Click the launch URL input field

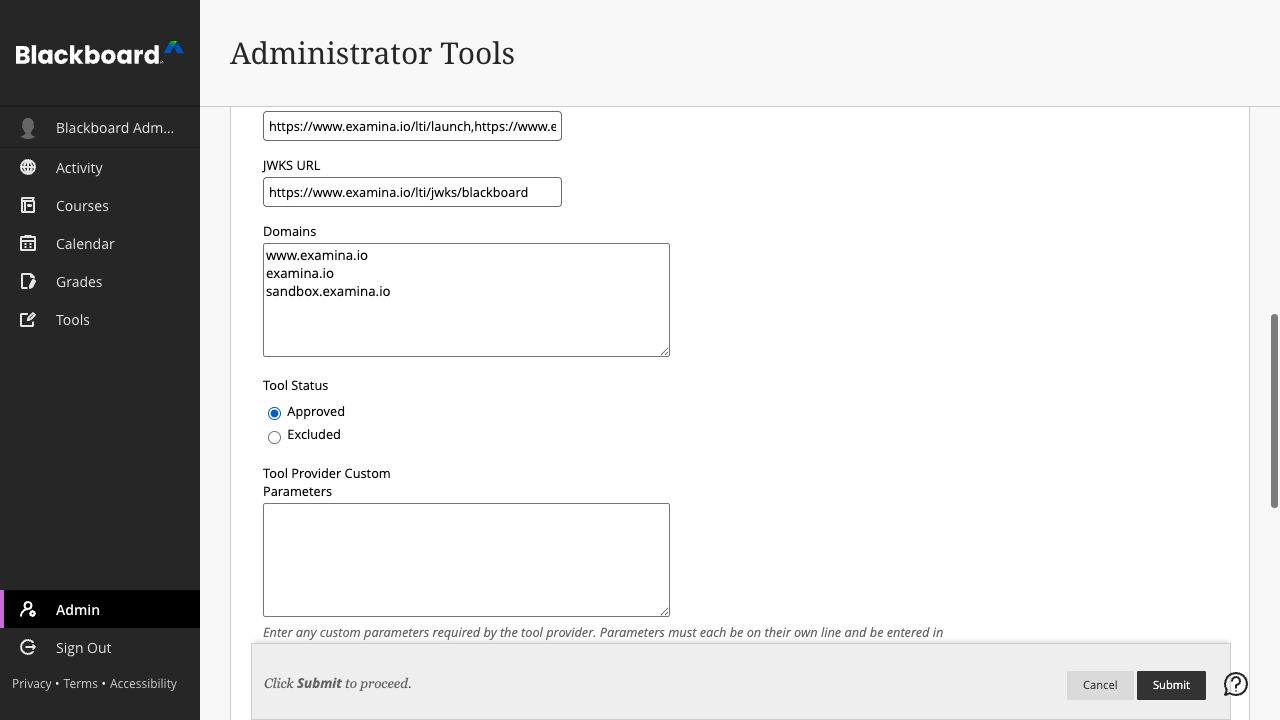coord(412,126)
